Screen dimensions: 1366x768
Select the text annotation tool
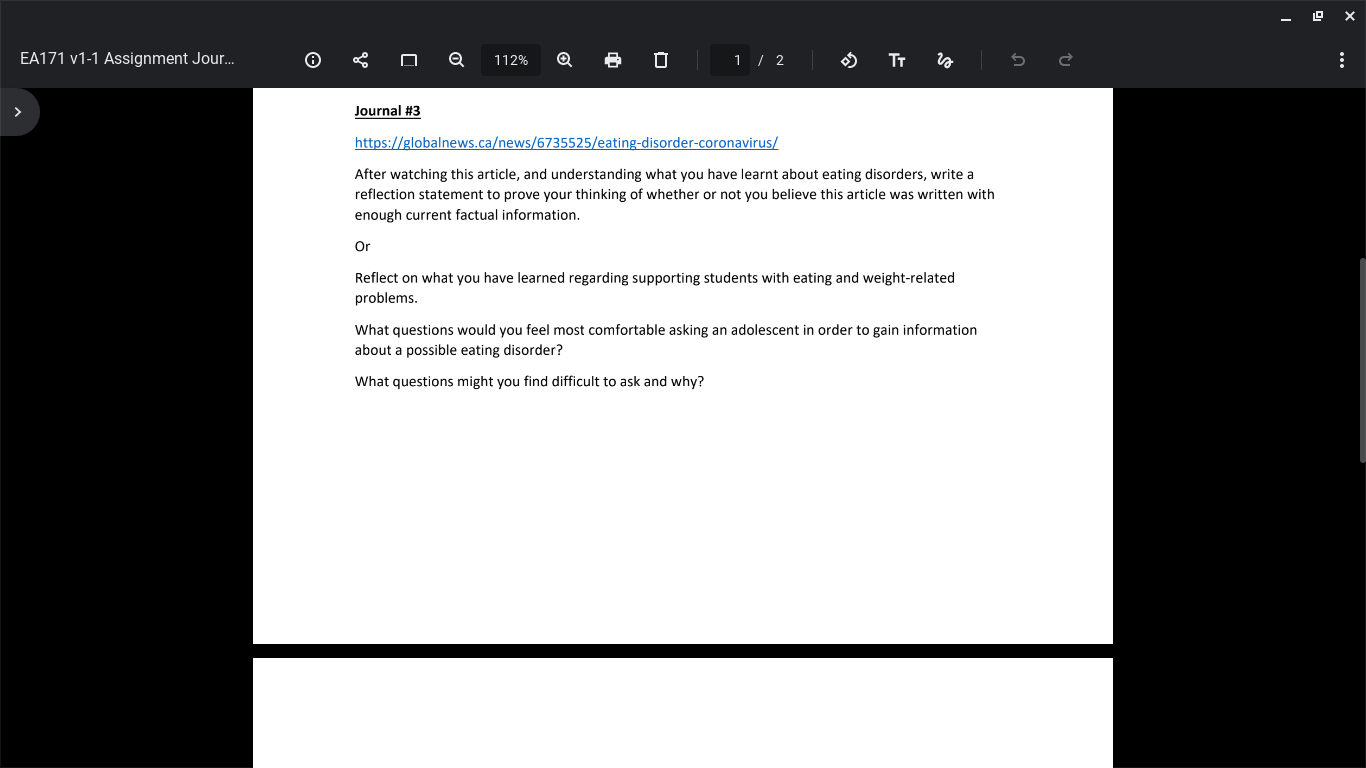tap(897, 60)
